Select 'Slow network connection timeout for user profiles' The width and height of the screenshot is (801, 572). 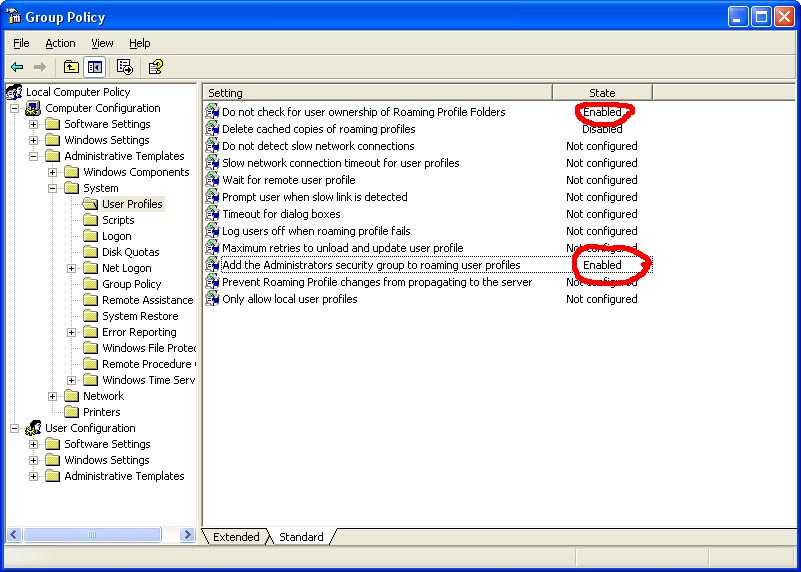coord(340,163)
